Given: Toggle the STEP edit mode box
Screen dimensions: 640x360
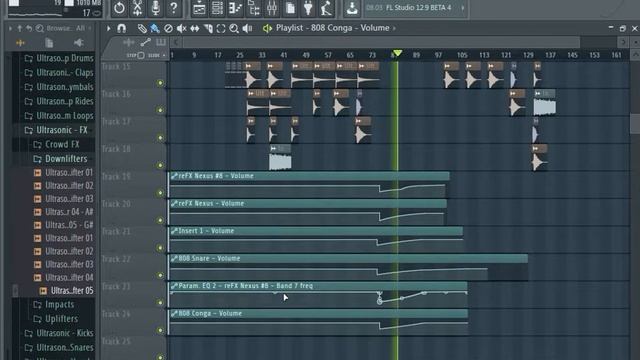Looking at the screenshot, I should (x=141, y=55).
